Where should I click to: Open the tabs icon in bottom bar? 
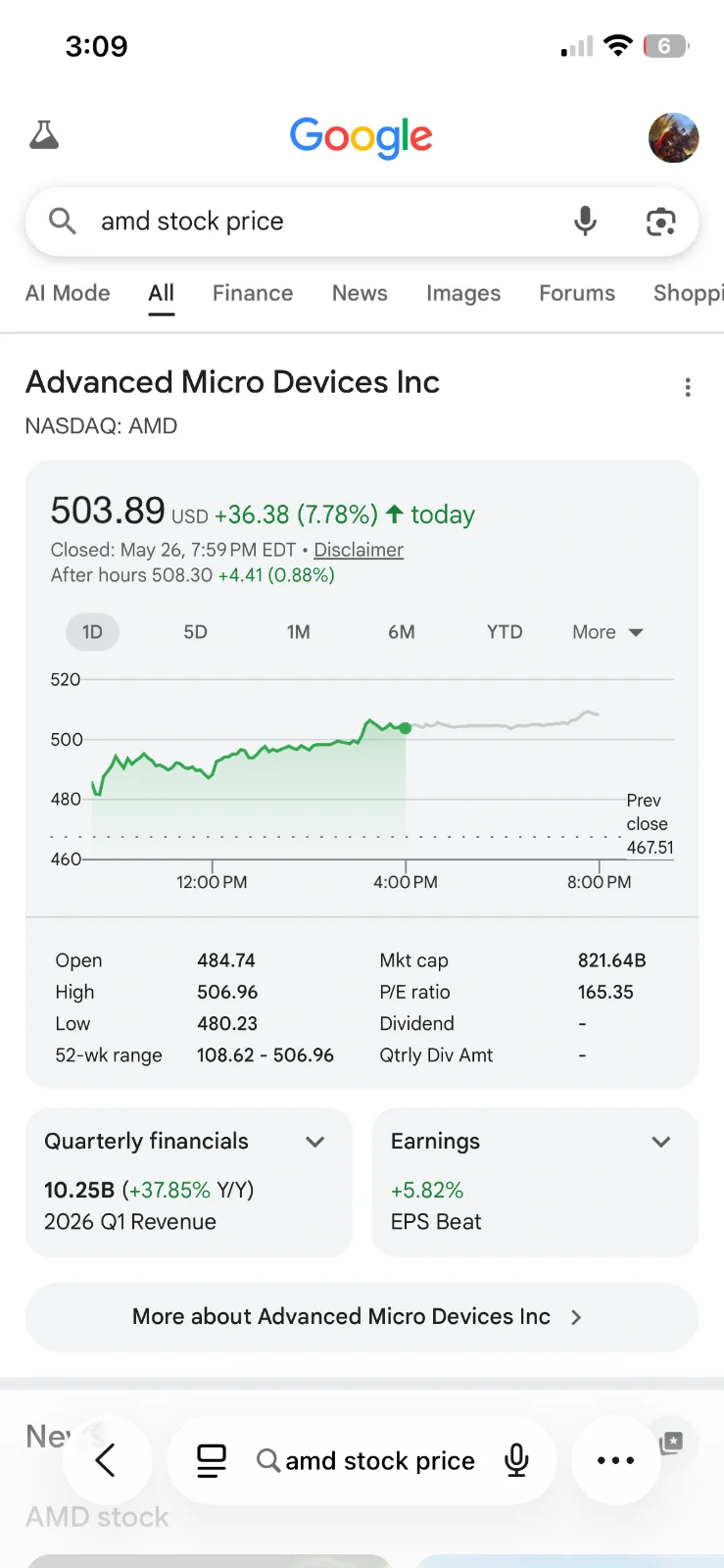coord(212,1461)
